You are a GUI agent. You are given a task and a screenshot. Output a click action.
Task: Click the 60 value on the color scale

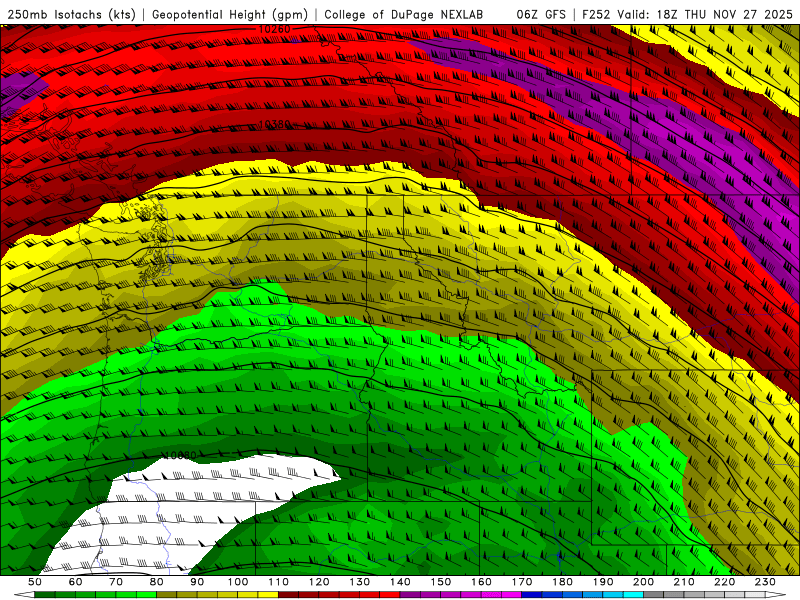pos(75,582)
